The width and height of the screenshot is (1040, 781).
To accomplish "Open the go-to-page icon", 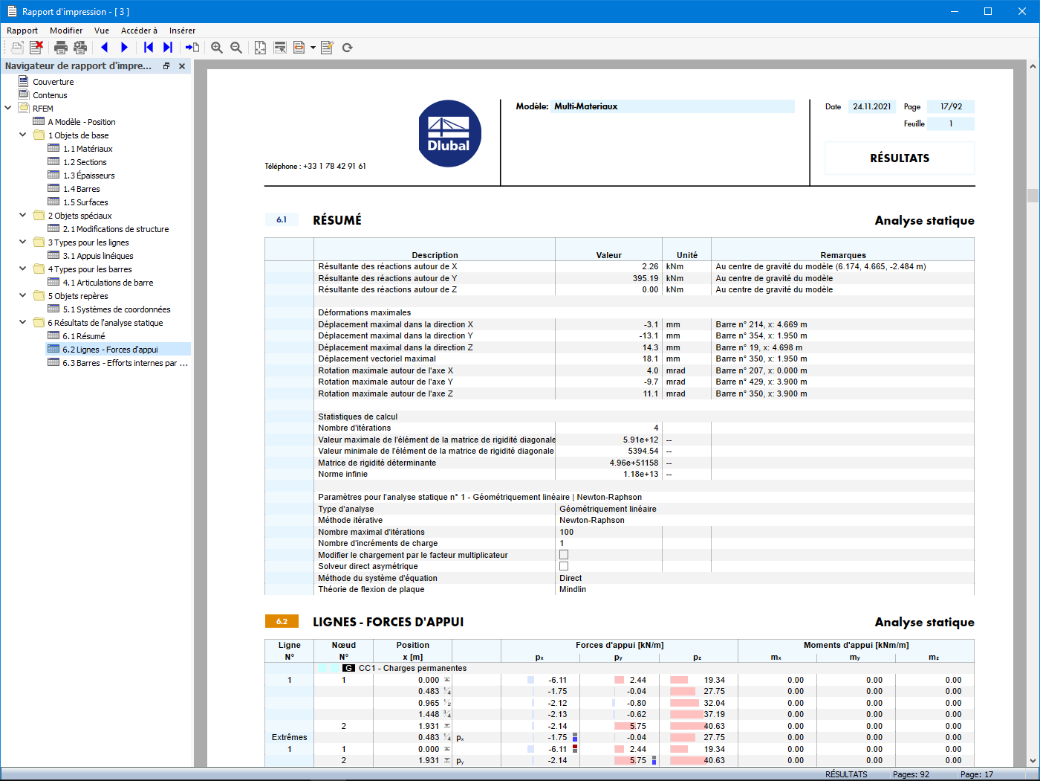I will (192, 47).
